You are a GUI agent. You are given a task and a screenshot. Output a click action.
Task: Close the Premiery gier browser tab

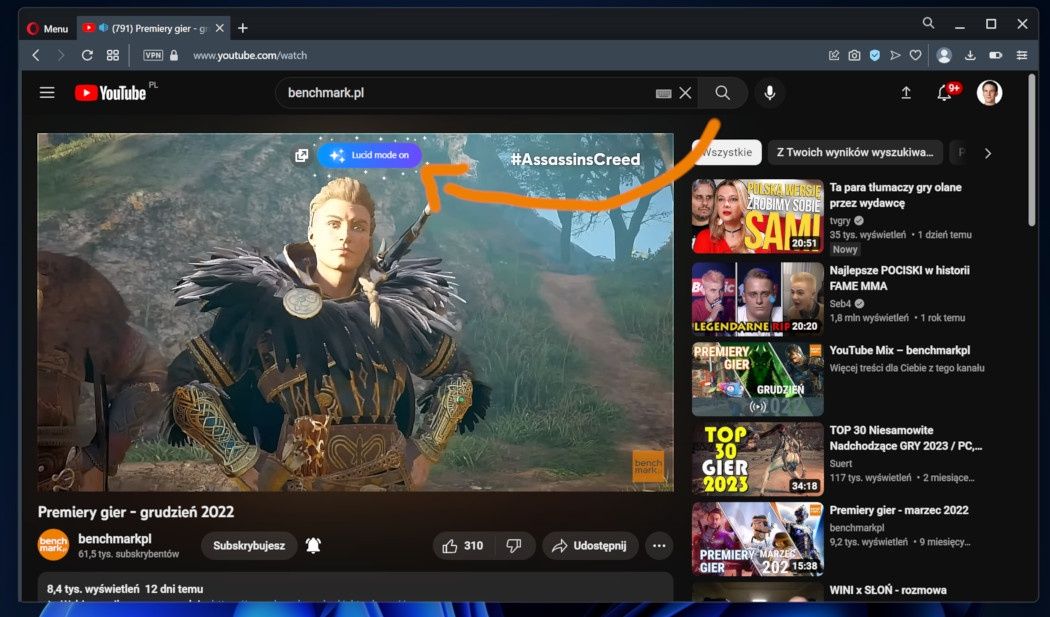point(220,28)
